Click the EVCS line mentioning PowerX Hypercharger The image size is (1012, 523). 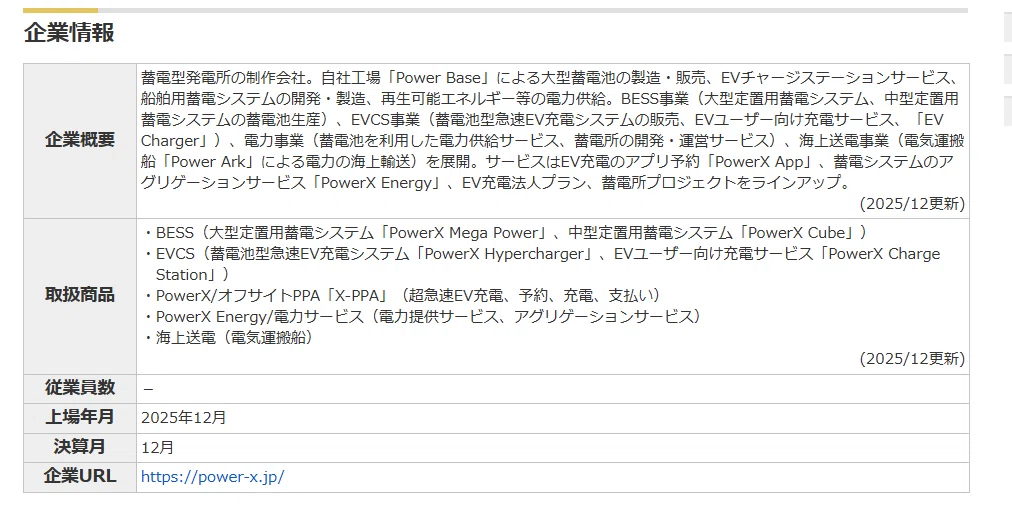point(541,254)
